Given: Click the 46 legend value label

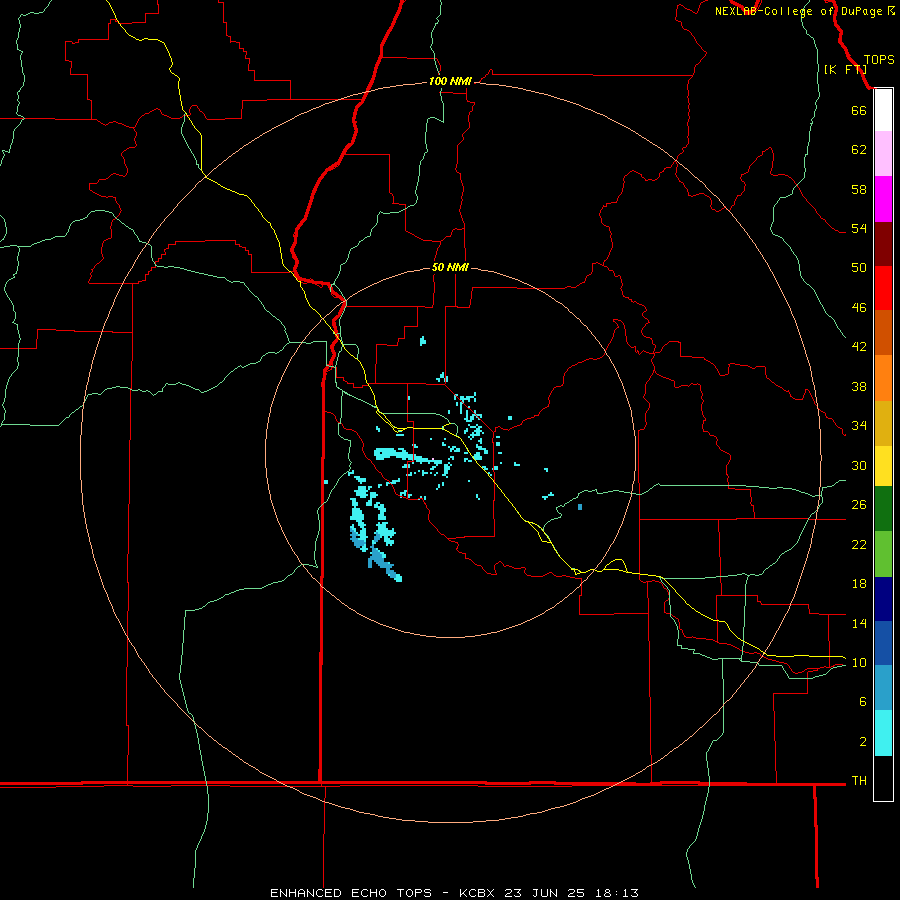Looking at the screenshot, I should 859,308.
